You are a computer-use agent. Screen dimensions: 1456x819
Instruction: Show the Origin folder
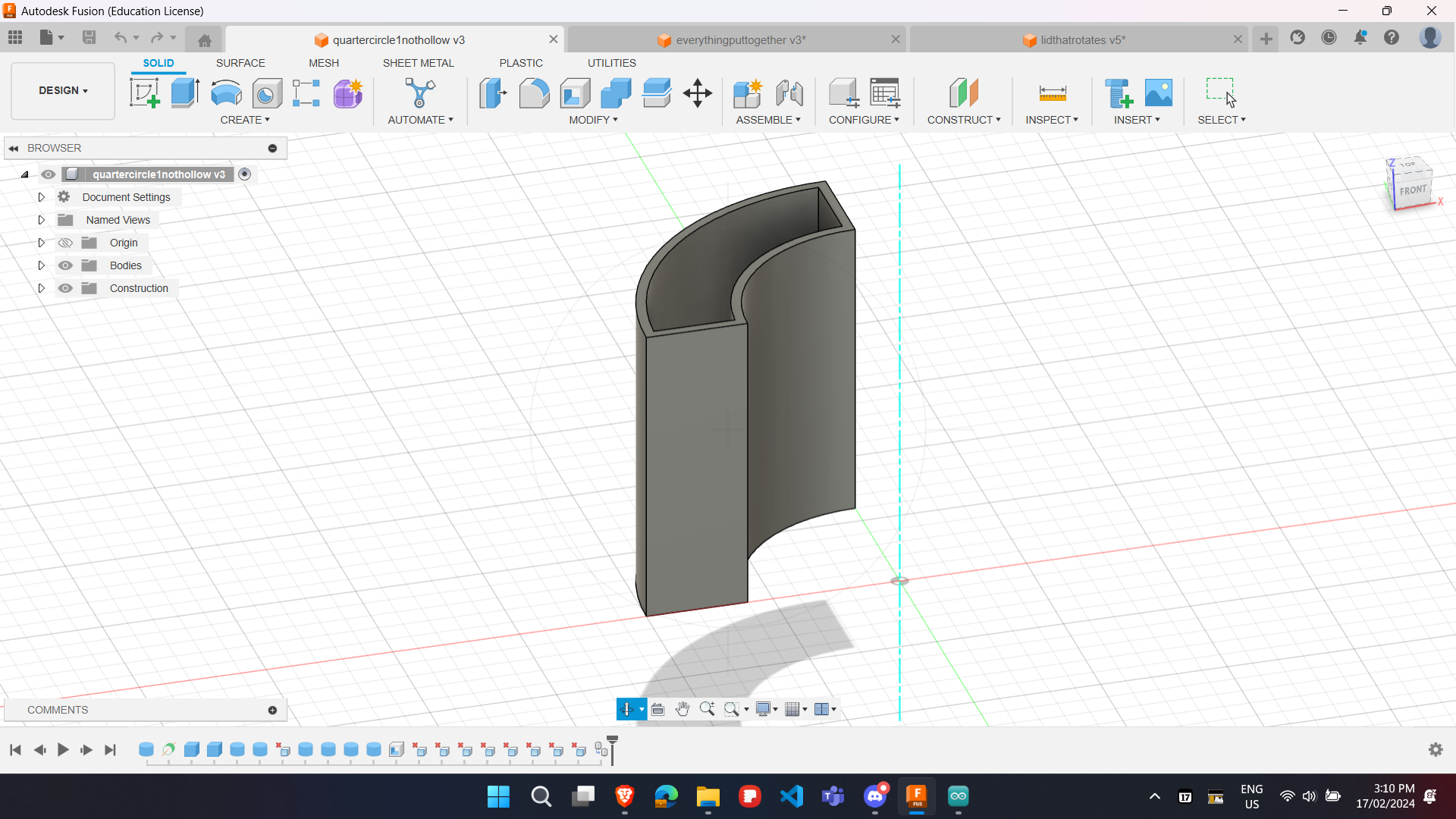[x=66, y=243]
